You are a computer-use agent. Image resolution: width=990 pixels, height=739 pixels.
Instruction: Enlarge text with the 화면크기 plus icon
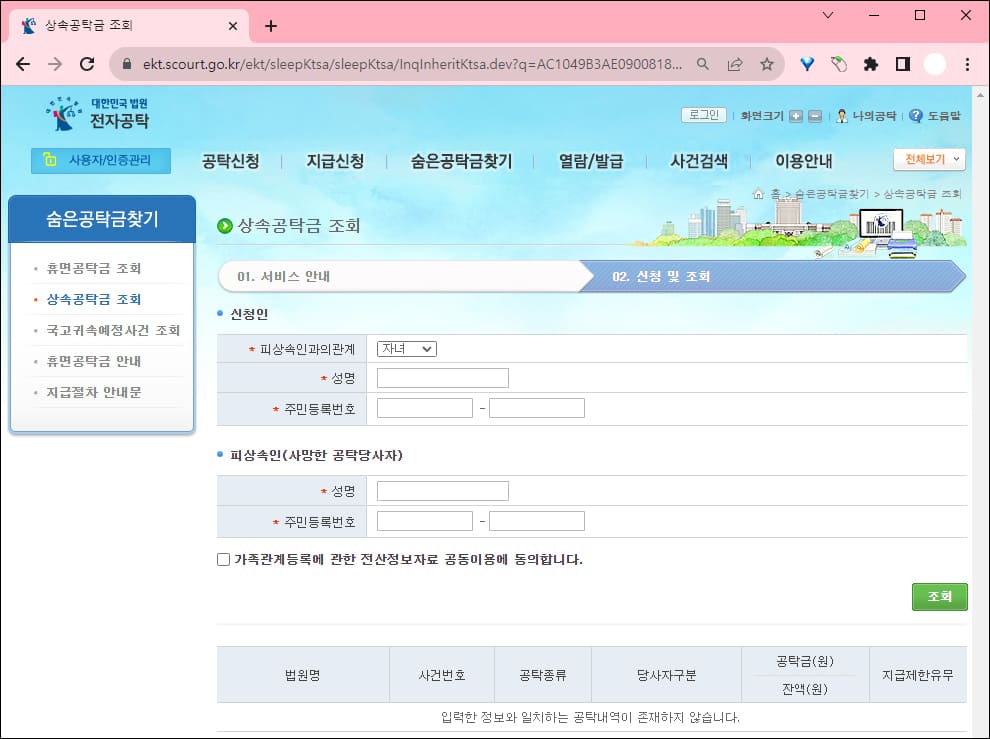795,114
